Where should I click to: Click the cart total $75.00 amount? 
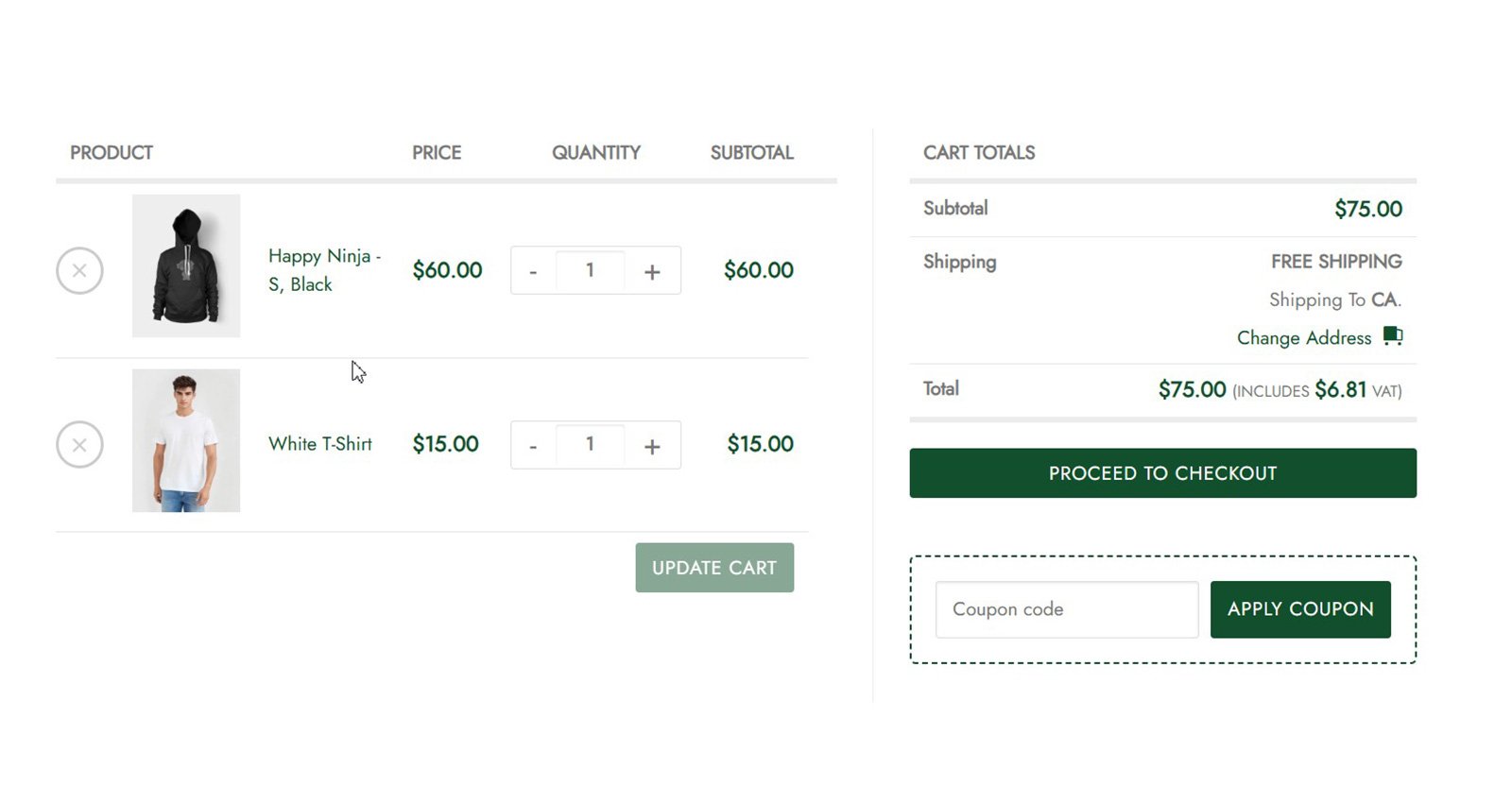point(1192,389)
